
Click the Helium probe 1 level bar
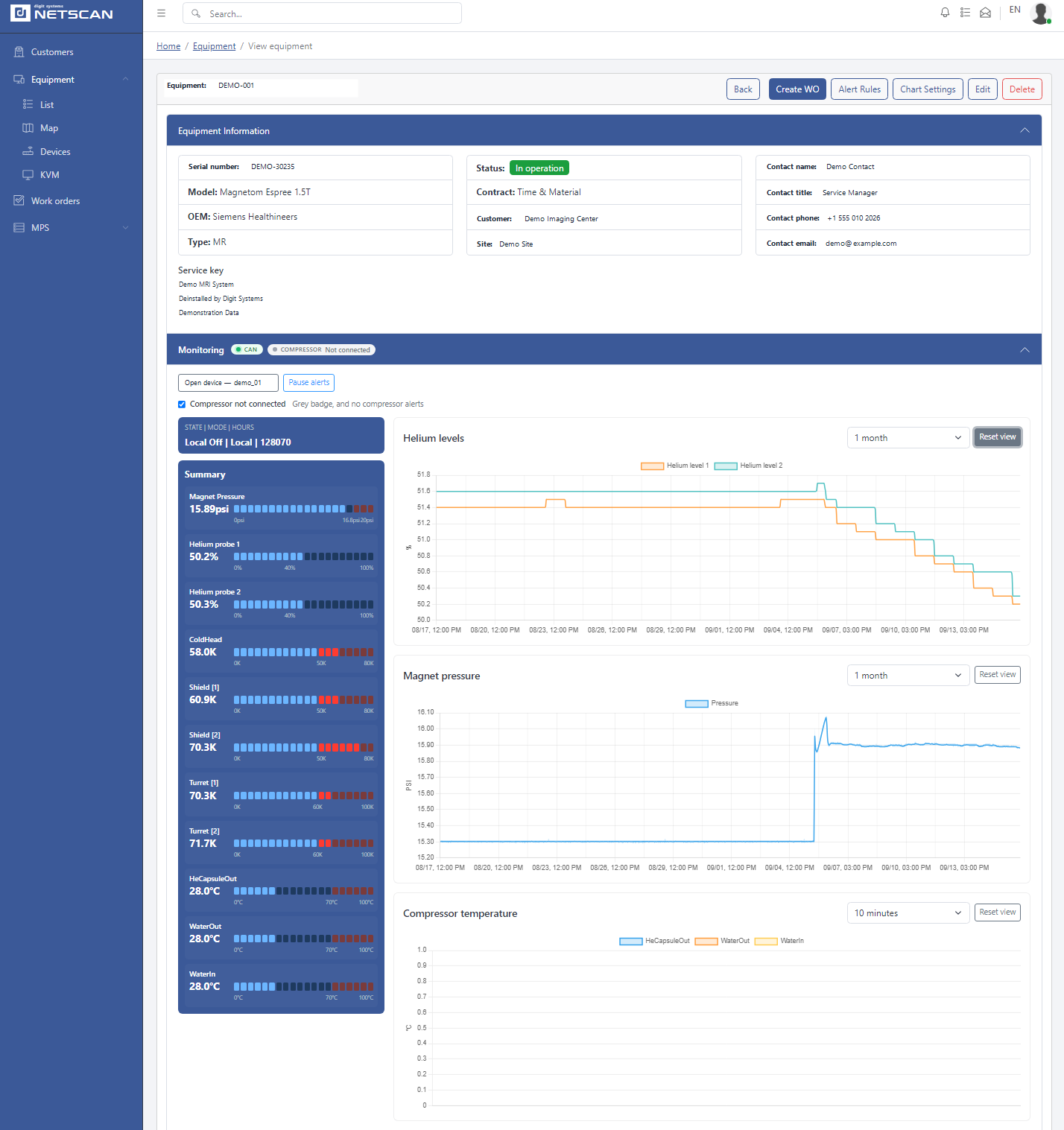coord(304,556)
